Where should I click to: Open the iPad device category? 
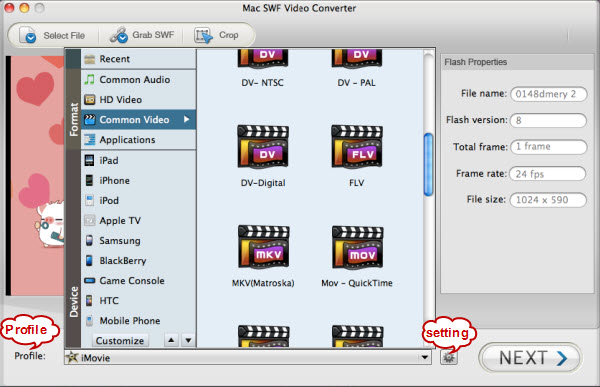pos(139,160)
